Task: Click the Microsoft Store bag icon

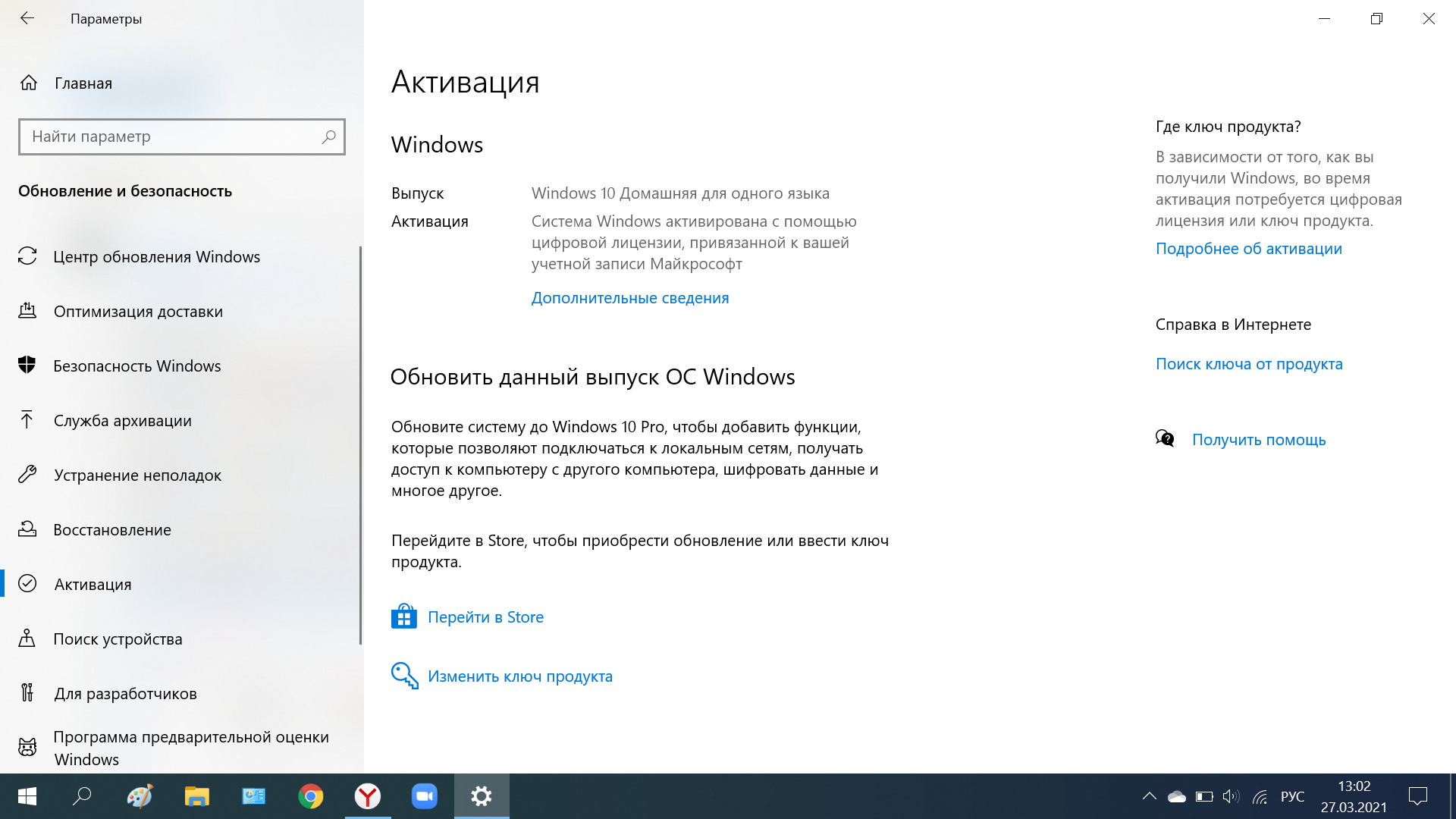Action: (404, 617)
